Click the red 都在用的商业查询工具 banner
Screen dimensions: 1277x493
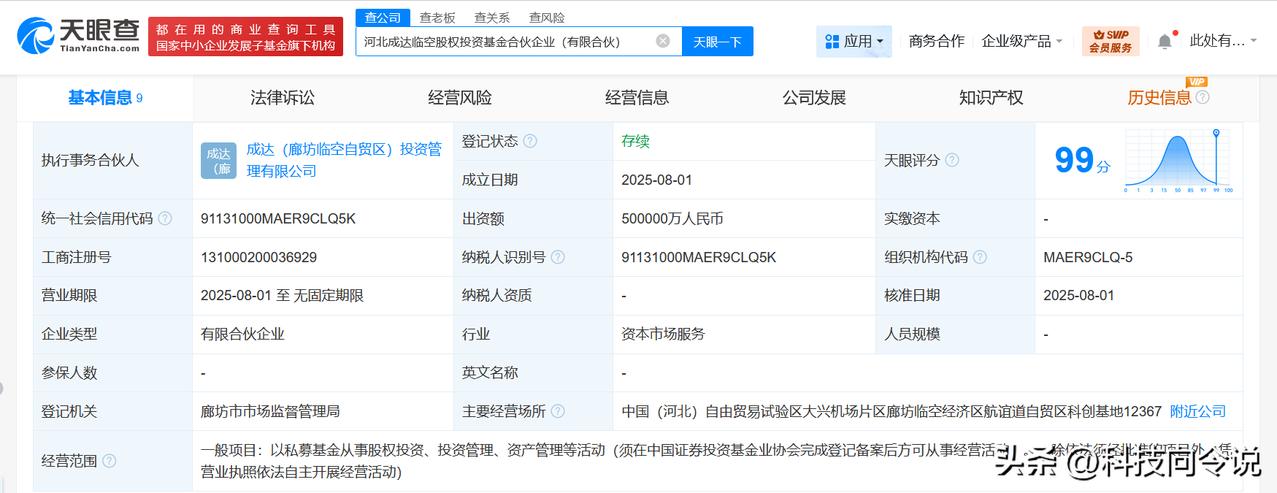coord(244,36)
